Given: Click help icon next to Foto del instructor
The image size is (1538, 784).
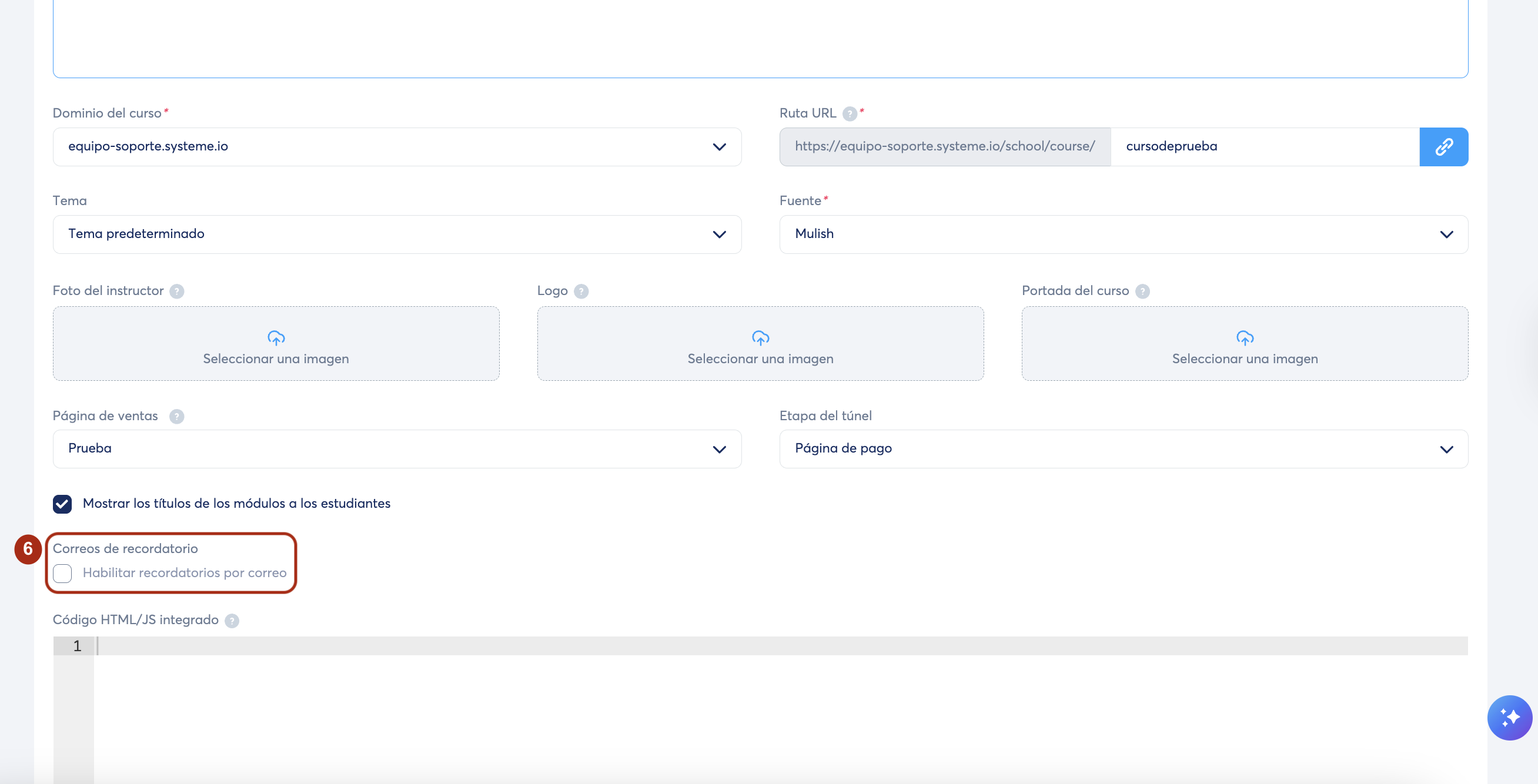Looking at the screenshot, I should tap(177, 291).
